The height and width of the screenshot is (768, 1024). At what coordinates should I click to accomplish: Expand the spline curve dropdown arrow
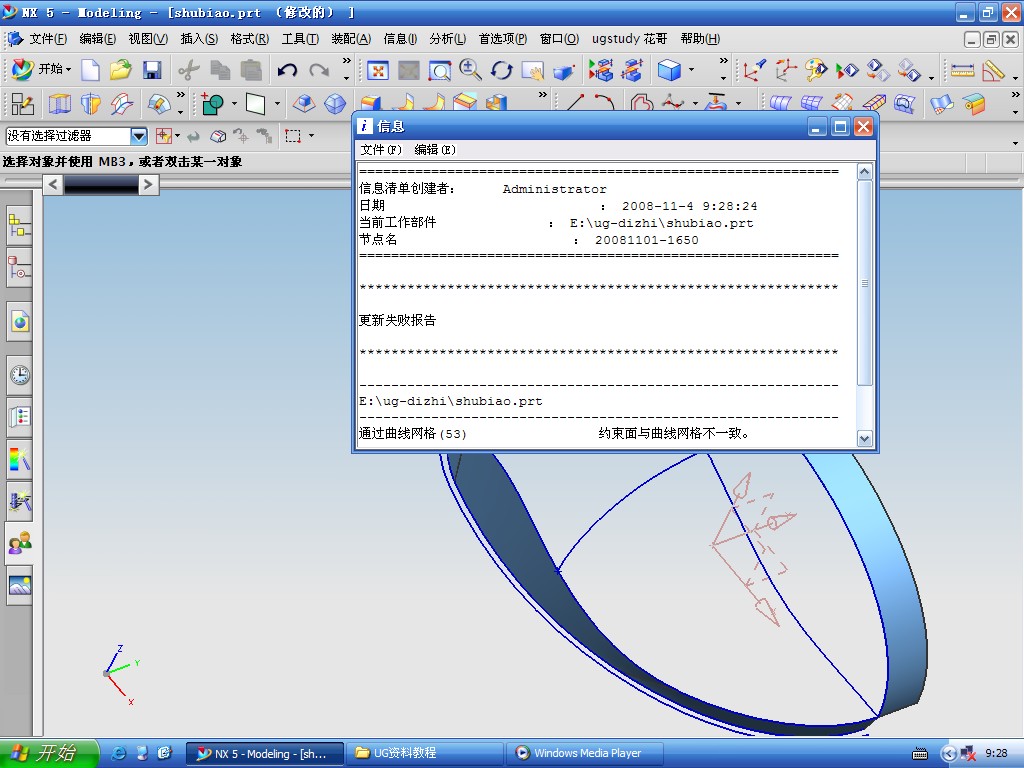coord(696,103)
